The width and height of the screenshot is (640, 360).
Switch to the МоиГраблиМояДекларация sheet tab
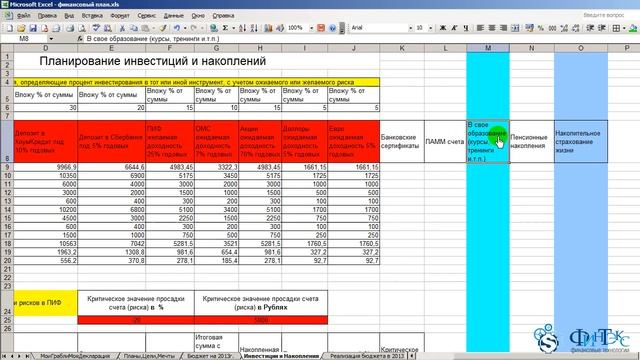(x=75, y=356)
